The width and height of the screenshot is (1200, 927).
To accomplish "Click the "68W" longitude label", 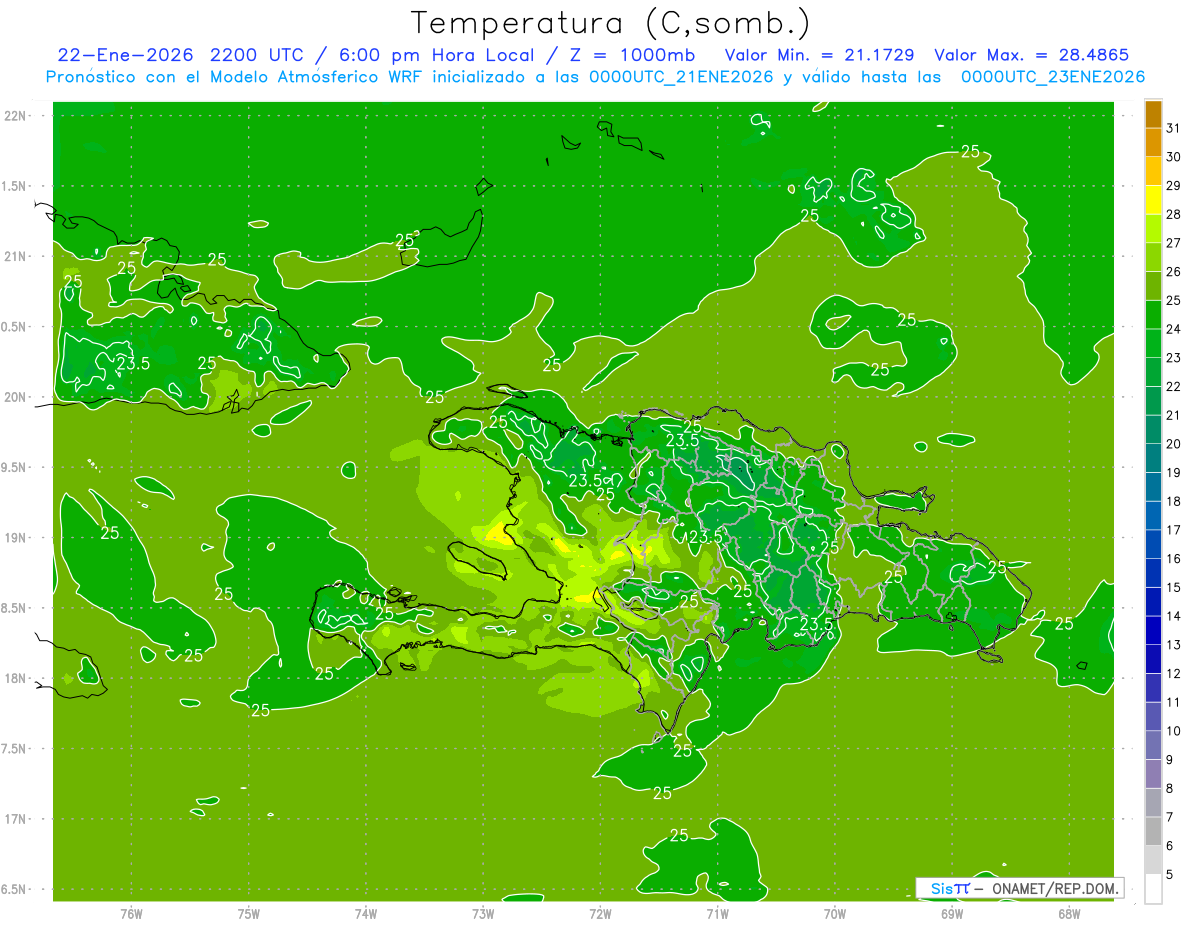I will pyautogui.click(x=1068, y=914).
